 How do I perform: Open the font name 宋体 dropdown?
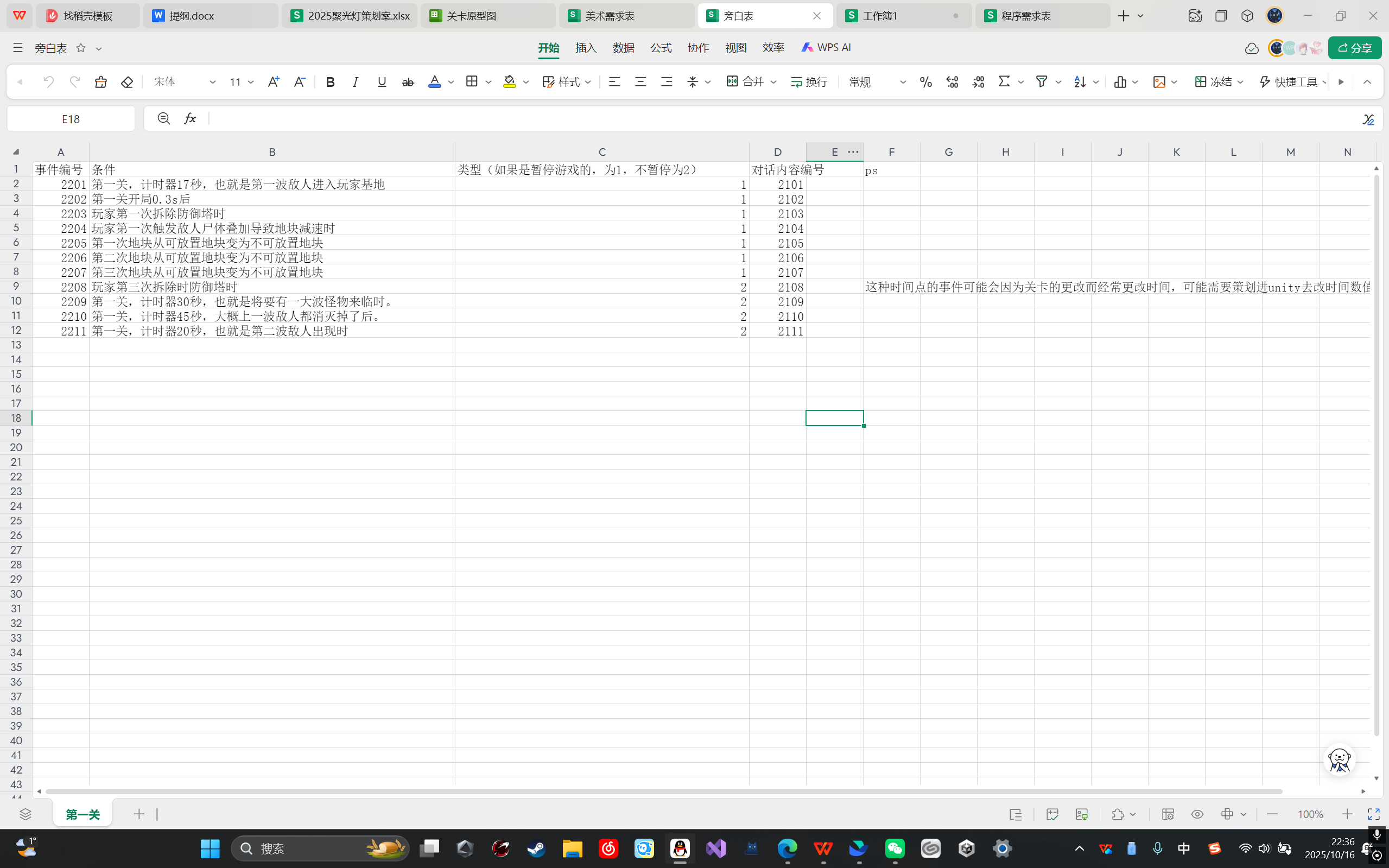[x=212, y=82]
